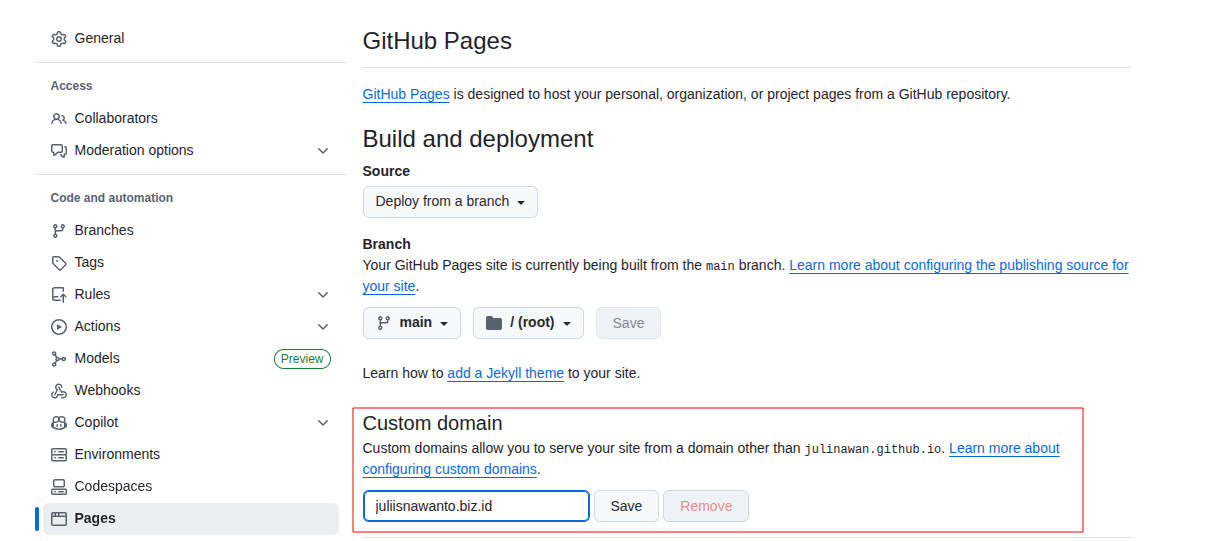Click the branch icon inside main button
The width and height of the screenshot is (1208, 541).
383,323
